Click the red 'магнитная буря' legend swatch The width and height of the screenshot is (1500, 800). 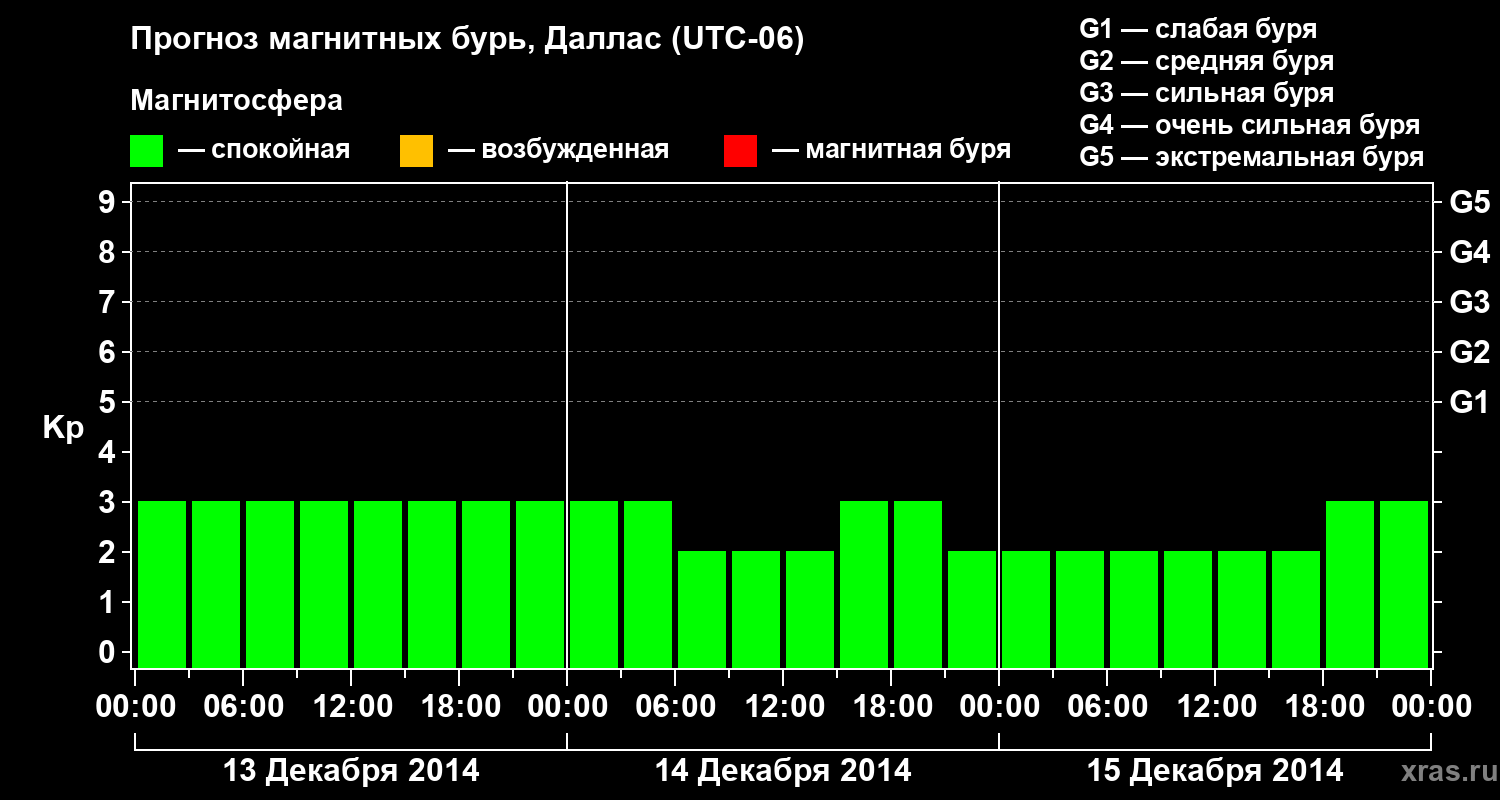click(x=740, y=151)
